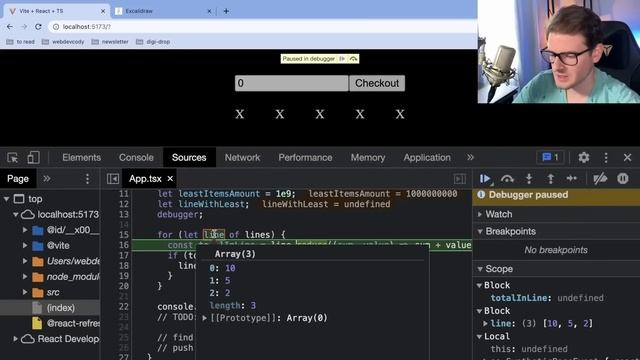This screenshot has height=360, width=640.
Task: Switch to the Console tab
Action: [x=136, y=158]
